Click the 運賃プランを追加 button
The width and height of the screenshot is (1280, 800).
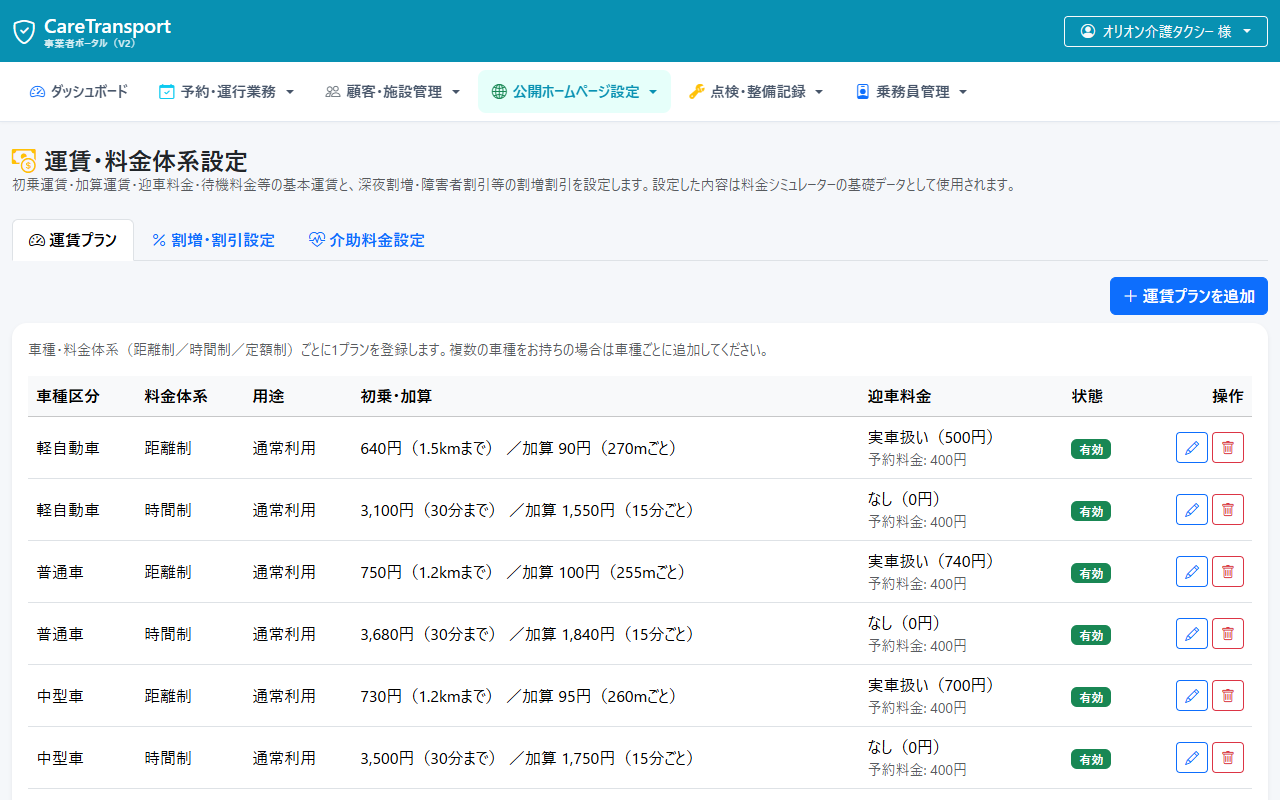[x=1189, y=296]
